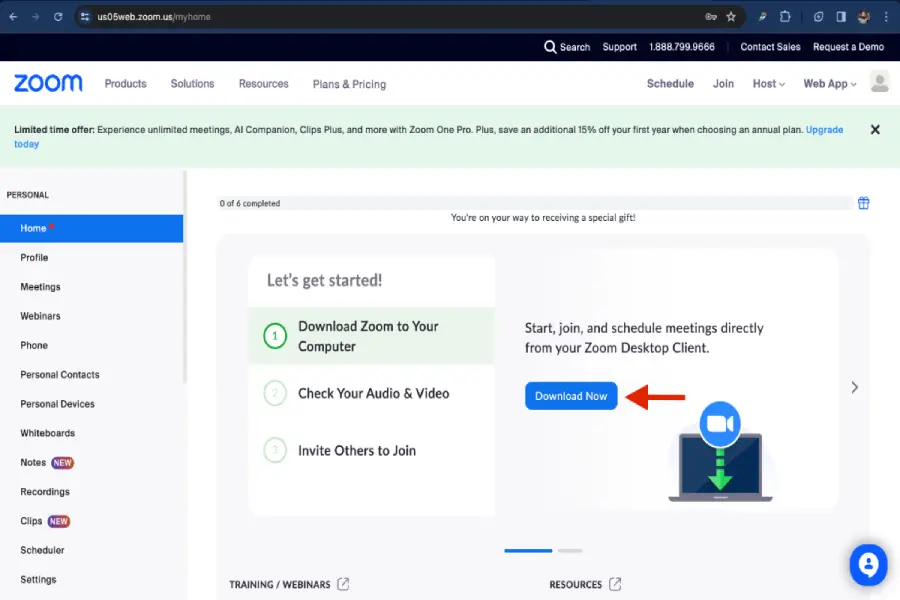Click the Join link
The width and height of the screenshot is (900, 600).
pyautogui.click(x=723, y=84)
